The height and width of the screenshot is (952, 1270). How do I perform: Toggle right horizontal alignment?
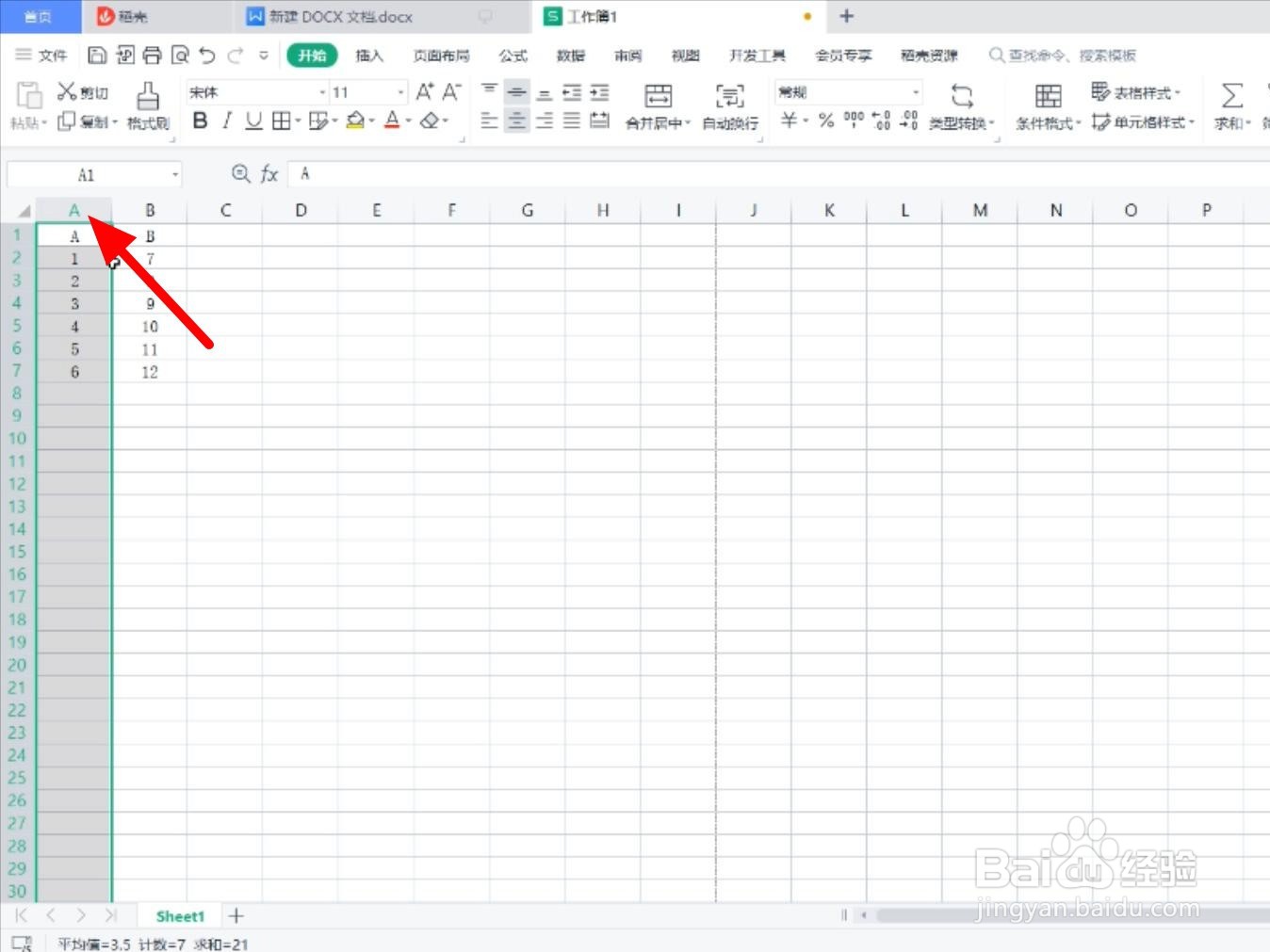(544, 121)
